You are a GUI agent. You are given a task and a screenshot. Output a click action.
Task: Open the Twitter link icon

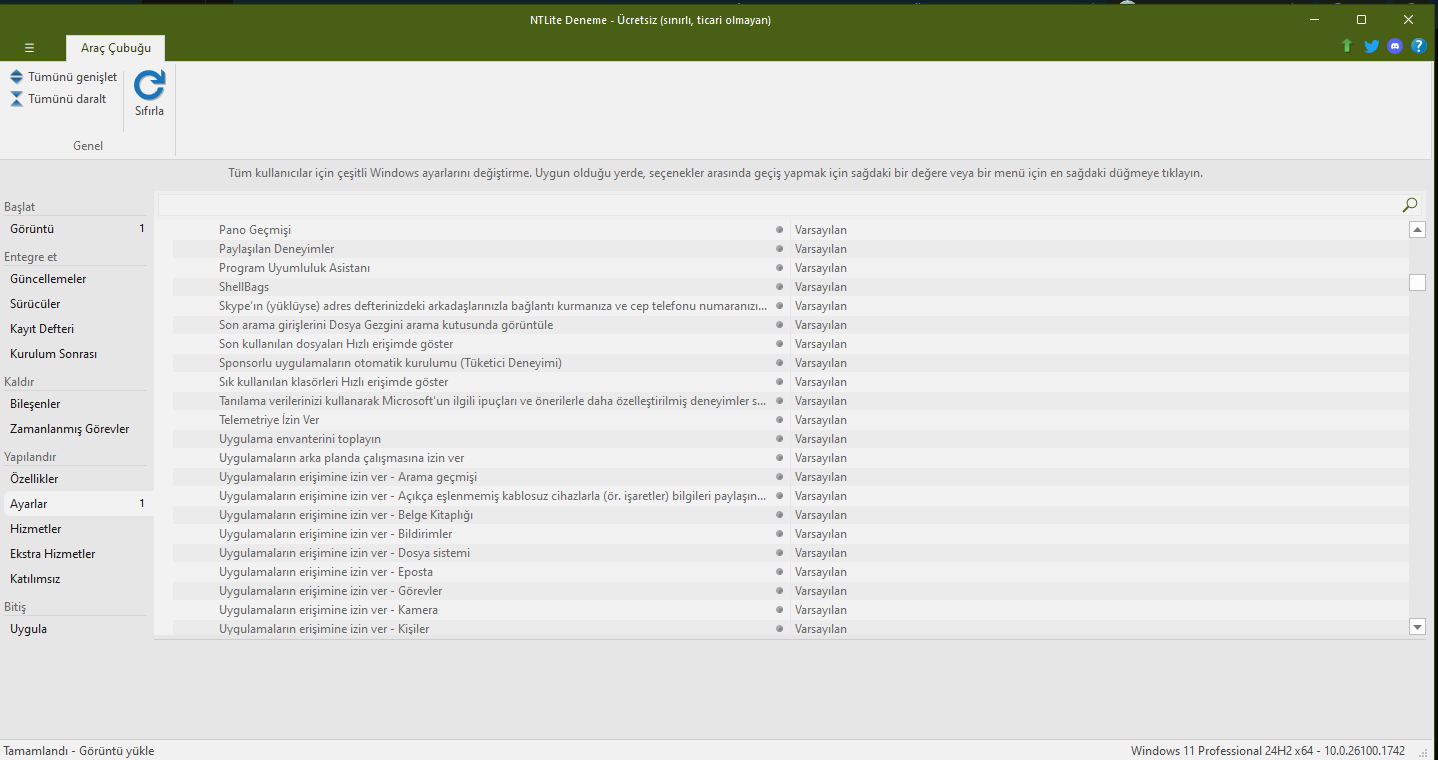pos(1371,46)
